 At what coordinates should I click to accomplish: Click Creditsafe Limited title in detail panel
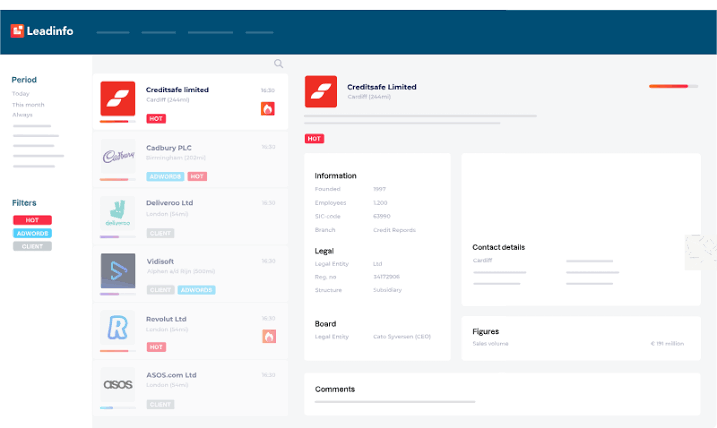pyautogui.click(x=382, y=87)
